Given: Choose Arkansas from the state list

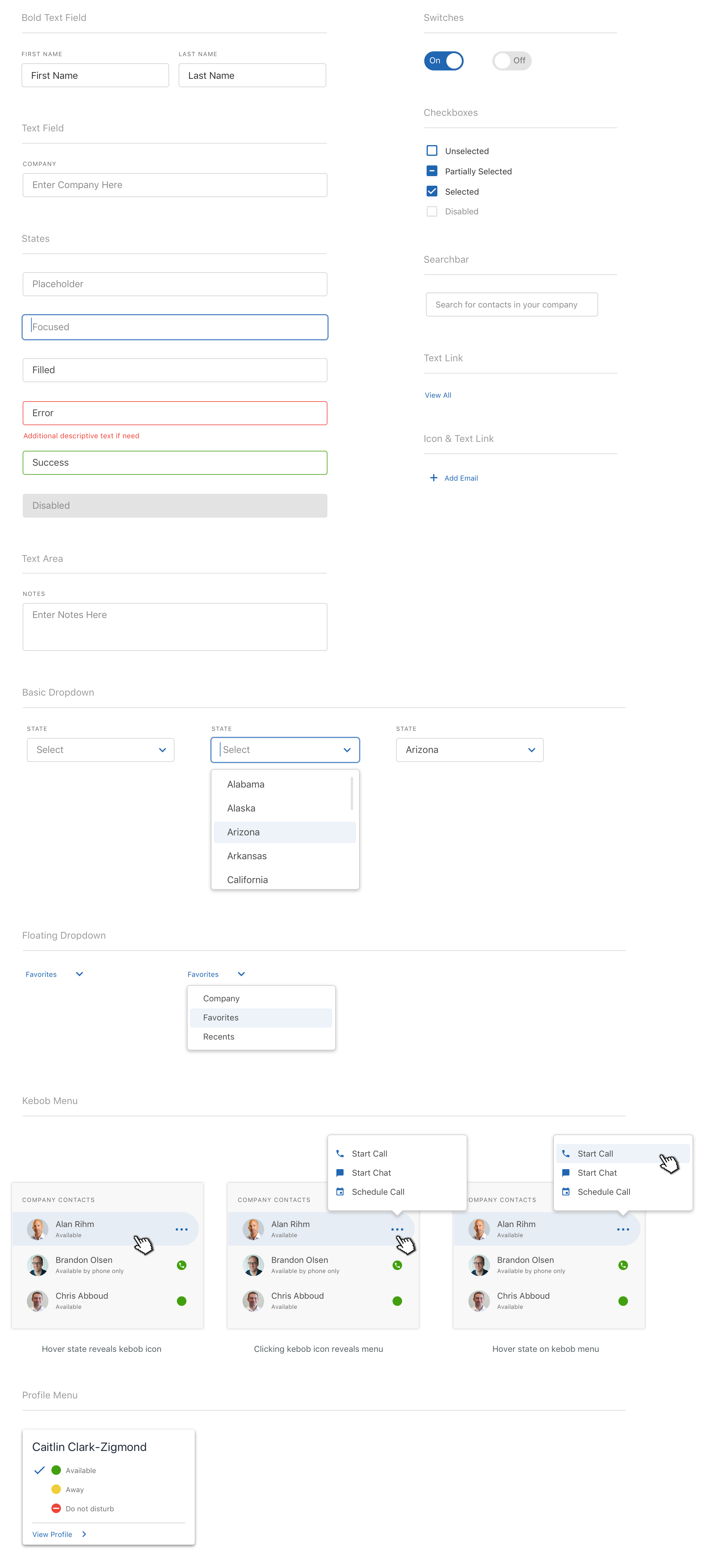Looking at the screenshot, I should click(x=284, y=856).
